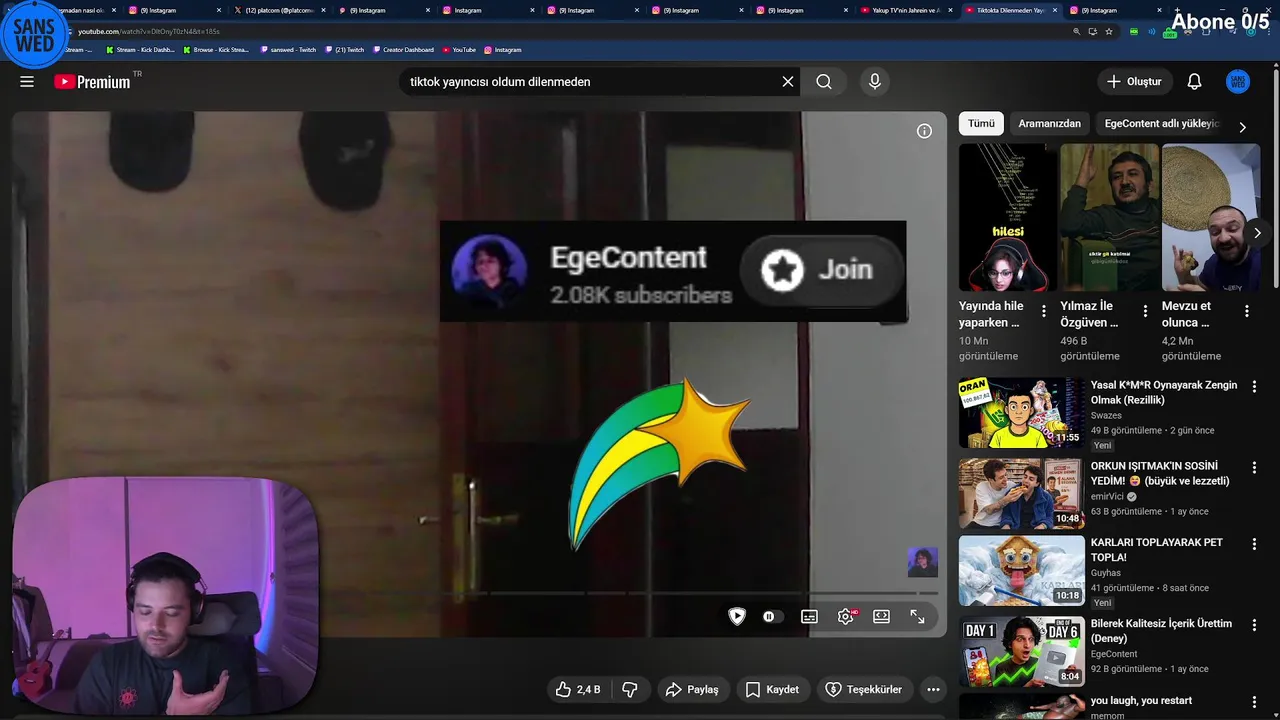Open the YouTube hamburger guide menu
This screenshot has width=1280, height=720.
(x=27, y=82)
